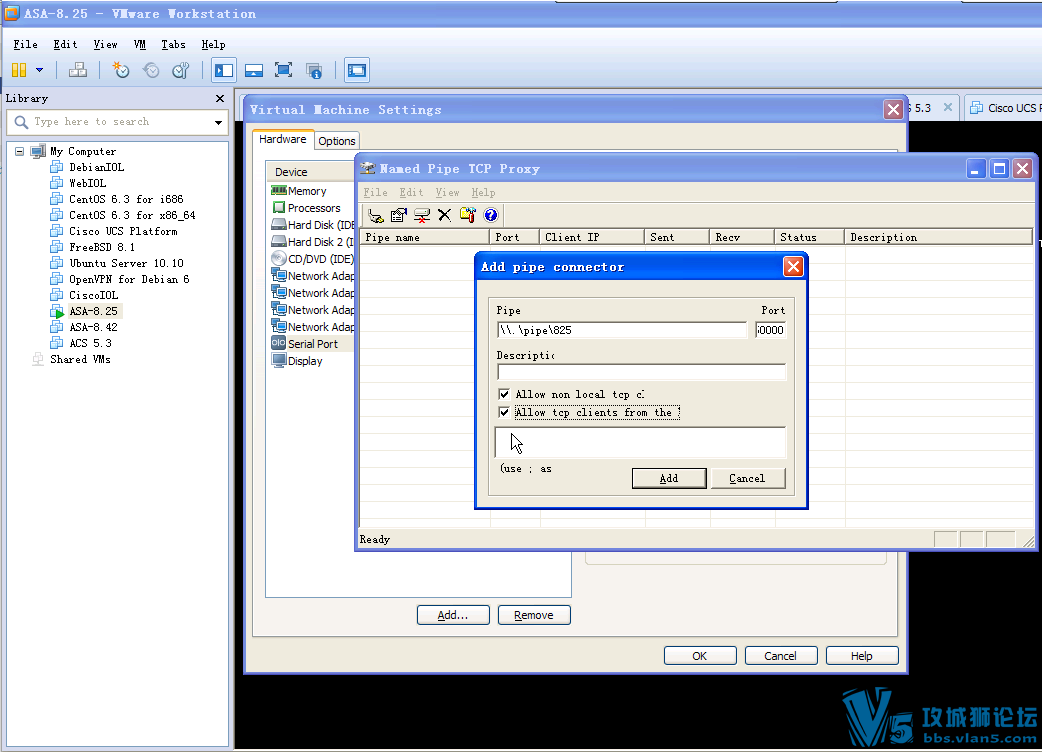Select the Hard Disk (IDE) device entry
The height and width of the screenshot is (752, 1042).
point(312,225)
